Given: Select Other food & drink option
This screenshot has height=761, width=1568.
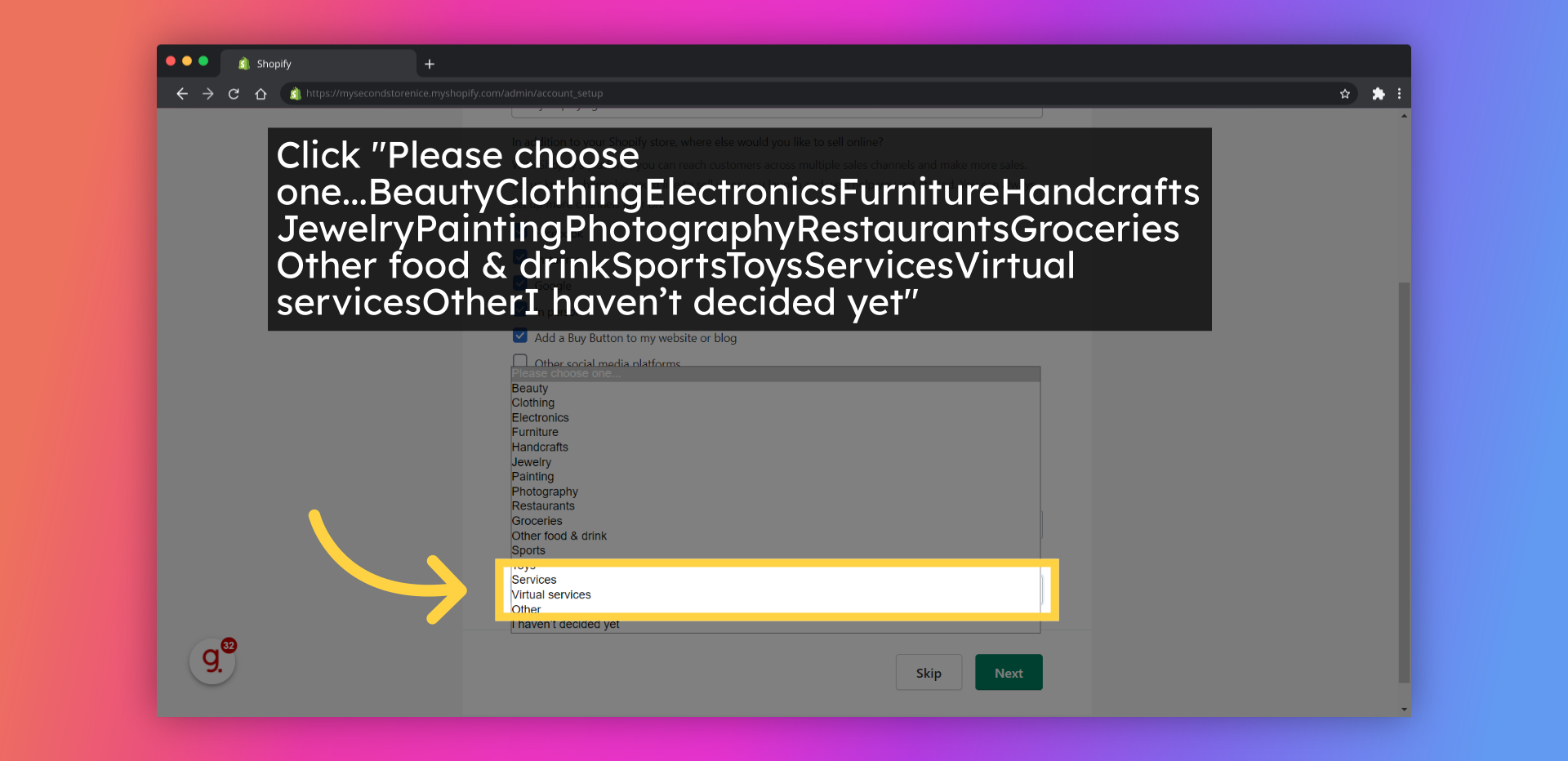Looking at the screenshot, I should pos(775,536).
